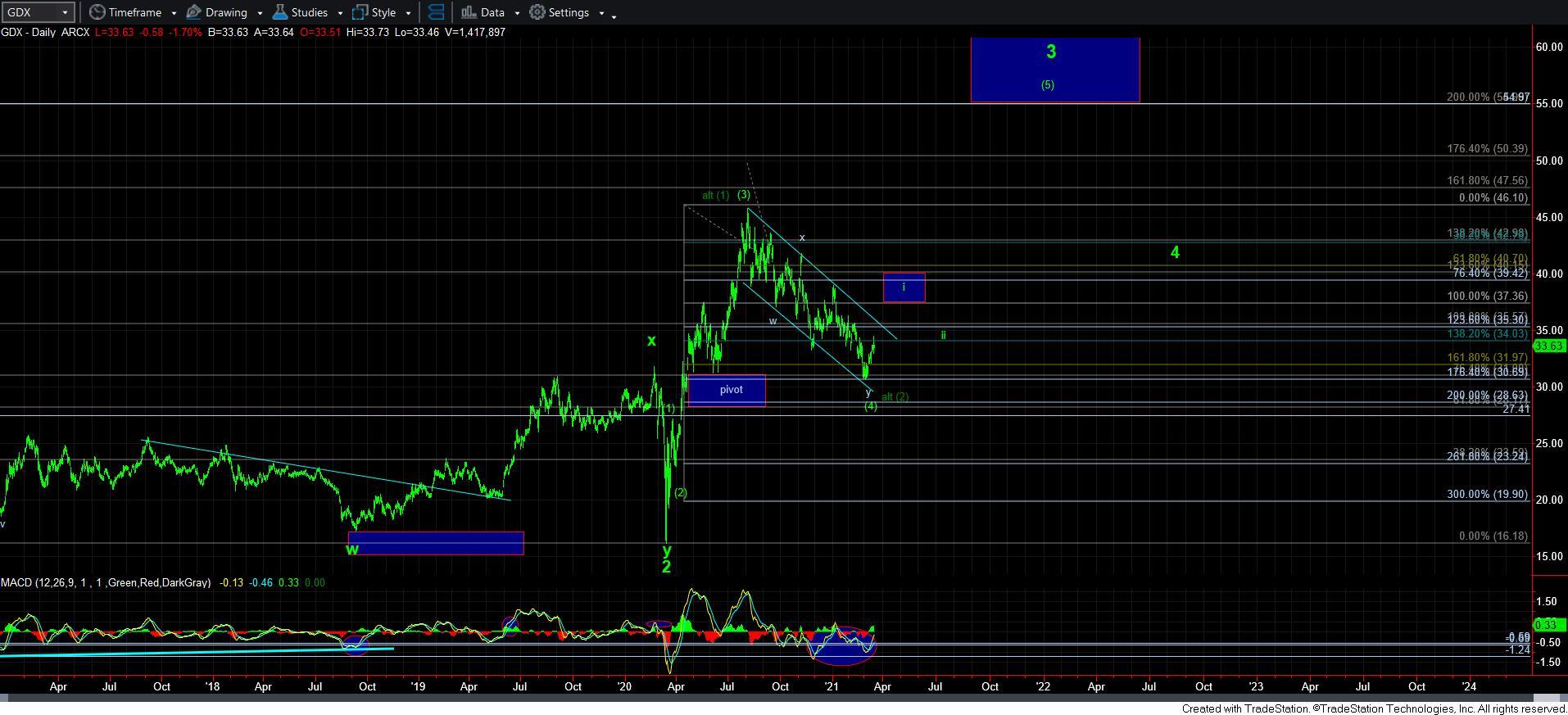Expand the Drawing dropdown arrow

tap(260, 13)
